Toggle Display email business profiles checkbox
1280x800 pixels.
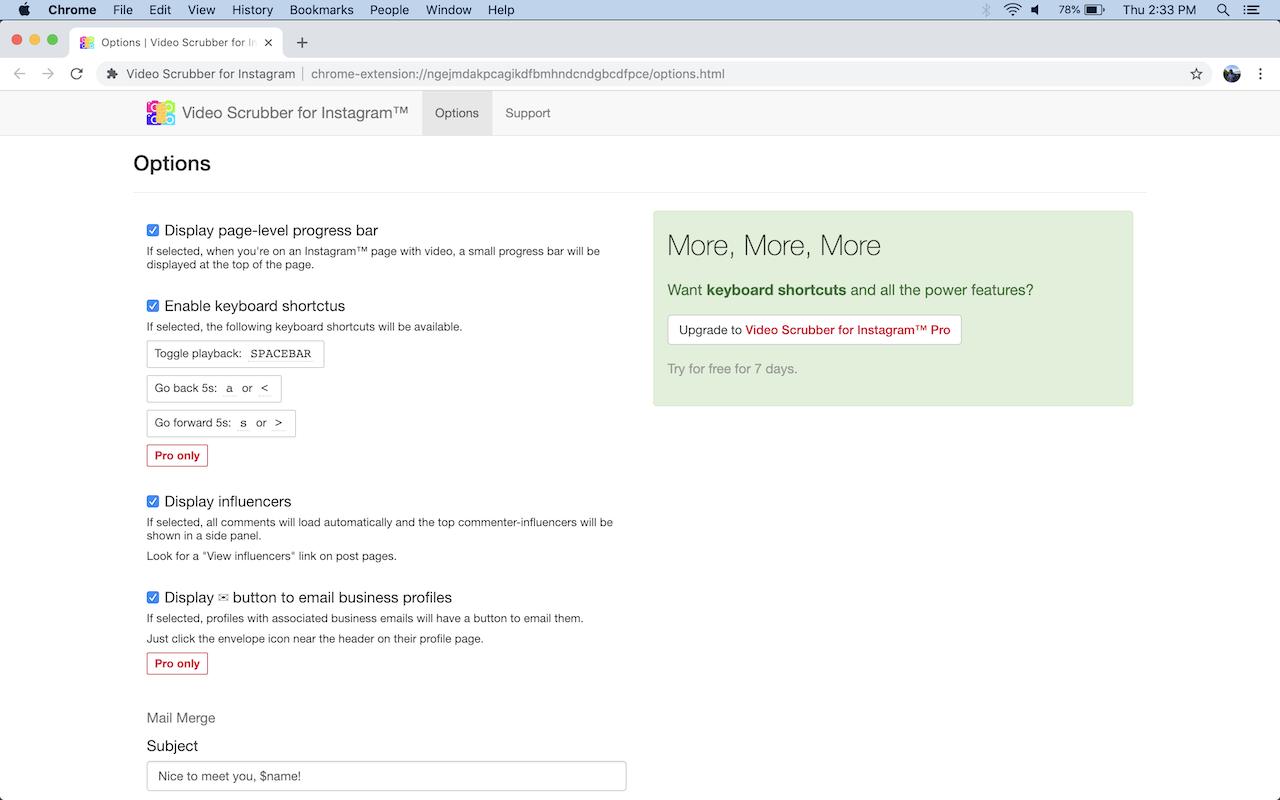coord(153,597)
